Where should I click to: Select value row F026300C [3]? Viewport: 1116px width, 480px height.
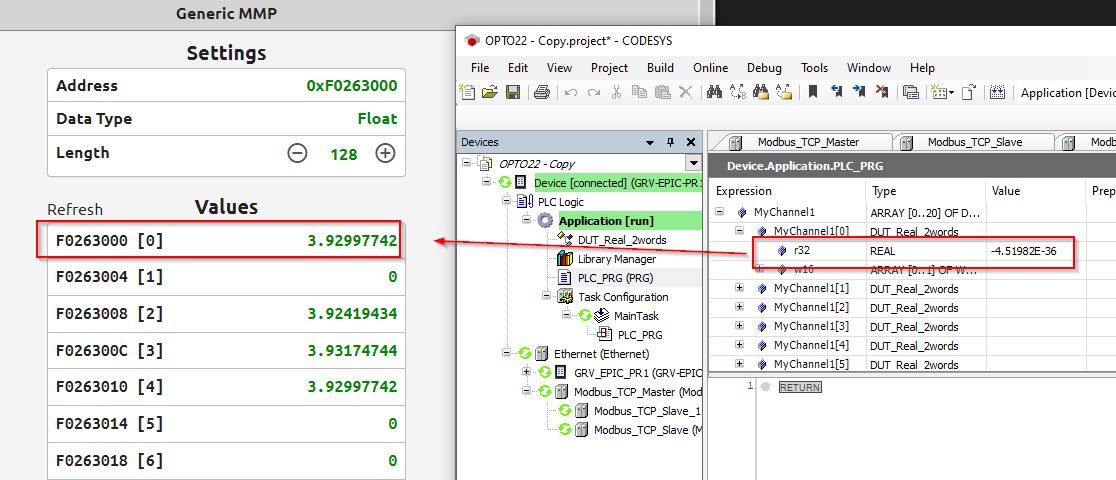point(226,350)
